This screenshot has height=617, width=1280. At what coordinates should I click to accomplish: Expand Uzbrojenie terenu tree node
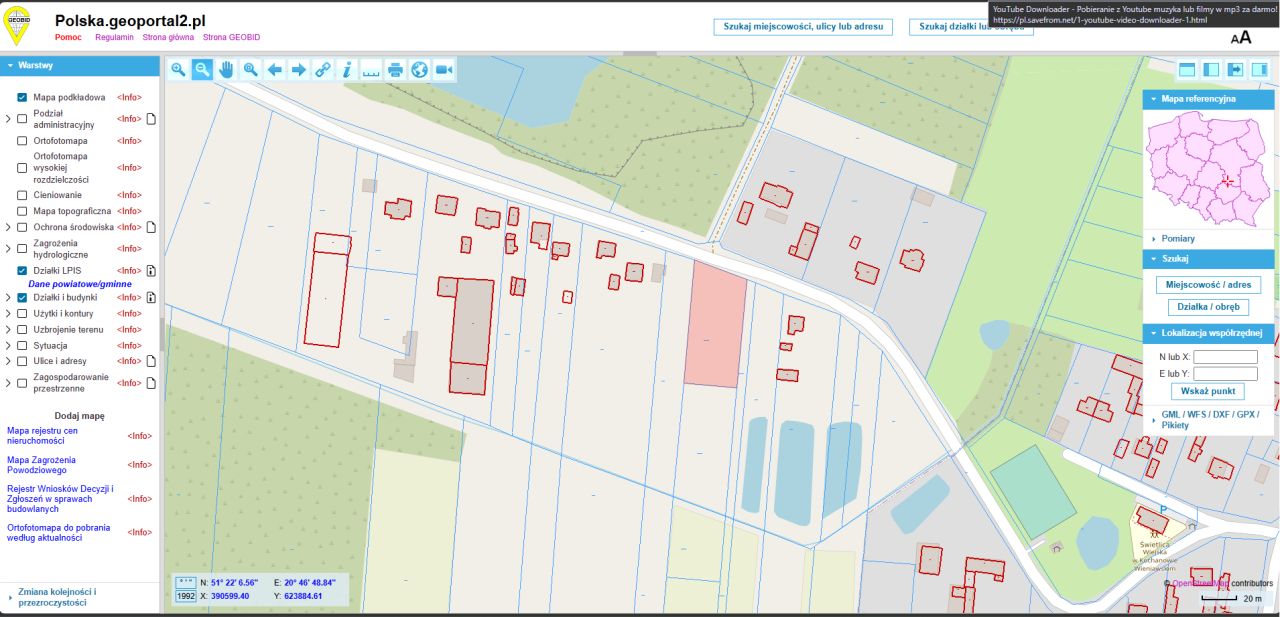tap(8, 329)
